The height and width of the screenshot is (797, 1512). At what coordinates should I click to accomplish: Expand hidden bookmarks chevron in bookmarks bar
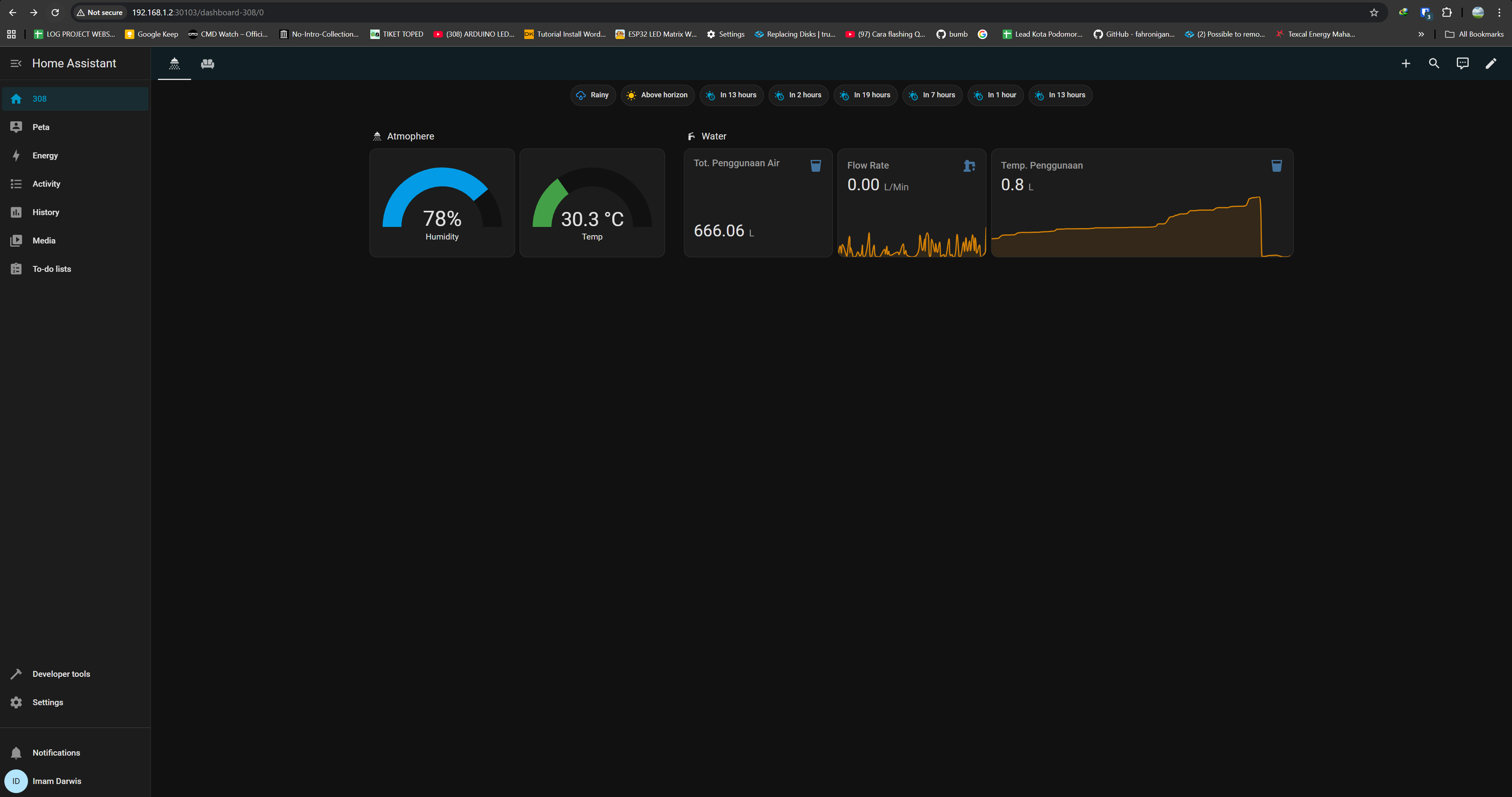tap(1421, 35)
